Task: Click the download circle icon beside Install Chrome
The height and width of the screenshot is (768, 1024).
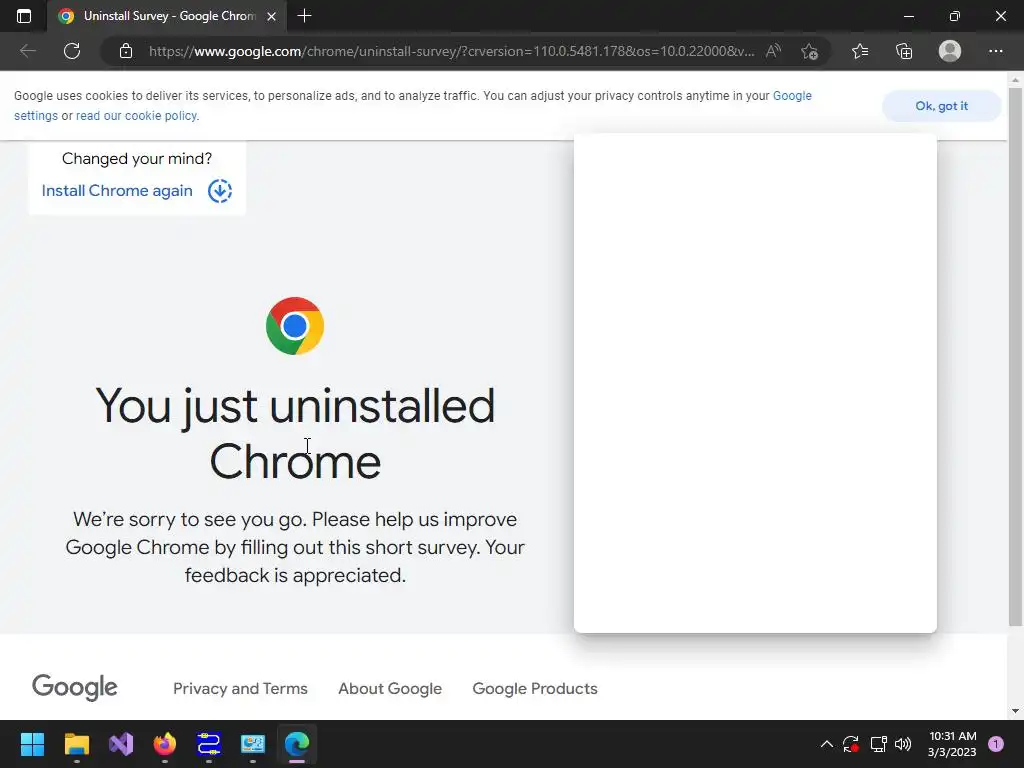Action: (220, 191)
